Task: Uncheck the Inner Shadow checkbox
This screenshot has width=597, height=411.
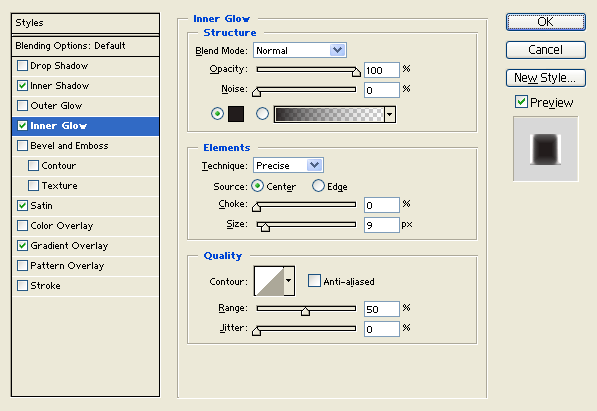Action: (x=22, y=86)
